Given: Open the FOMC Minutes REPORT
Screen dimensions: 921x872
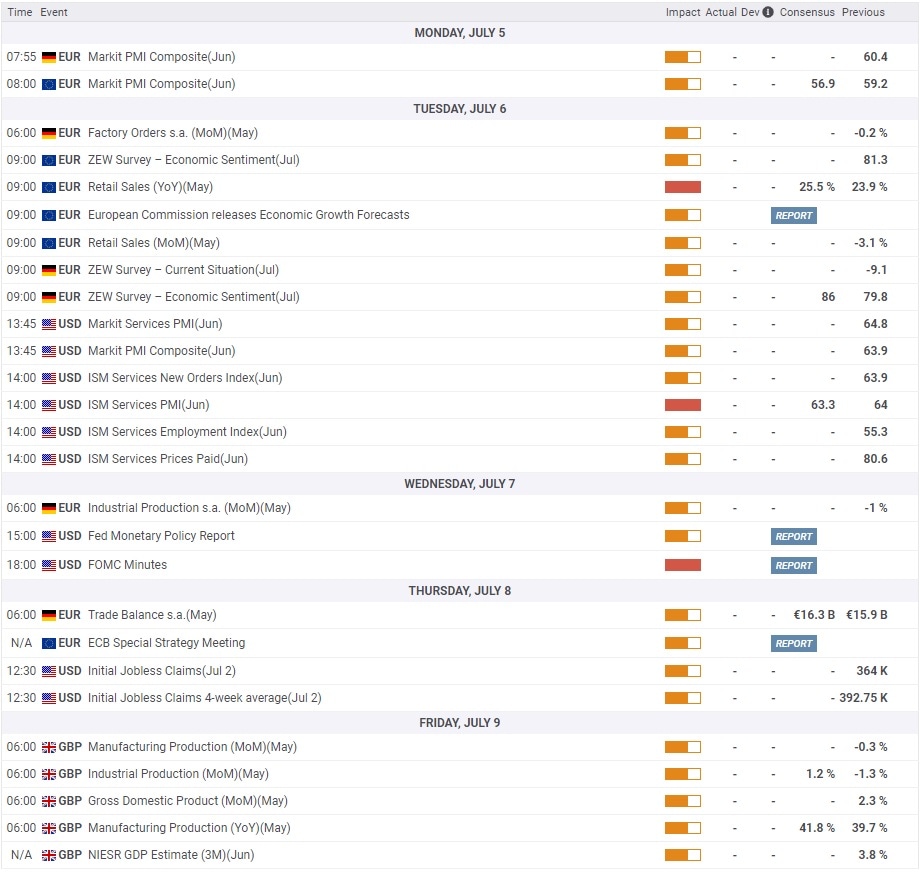Looking at the screenshot, I should [x=793, y=565].
